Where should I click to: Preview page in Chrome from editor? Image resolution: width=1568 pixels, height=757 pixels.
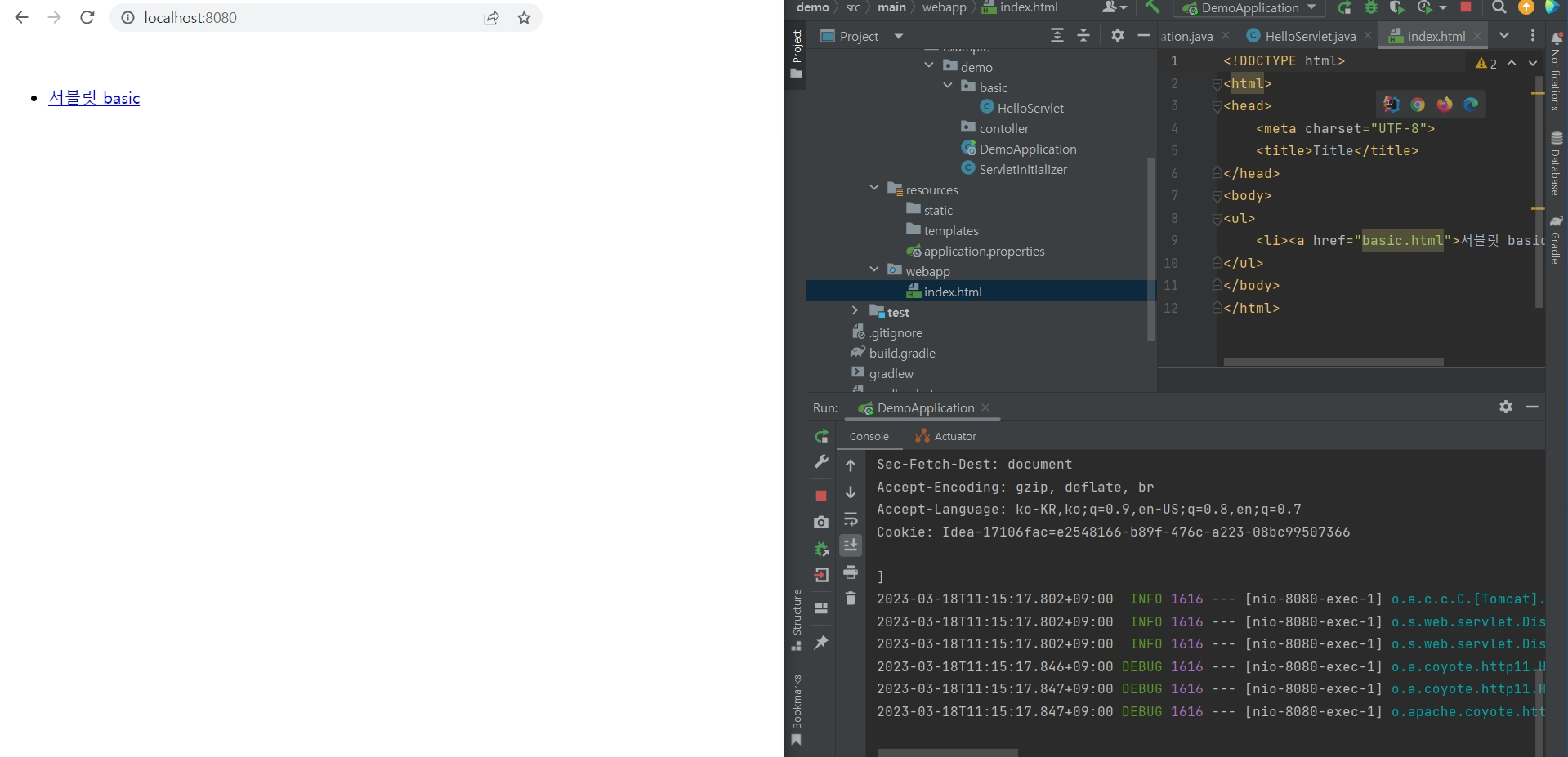coord(1418,104)
